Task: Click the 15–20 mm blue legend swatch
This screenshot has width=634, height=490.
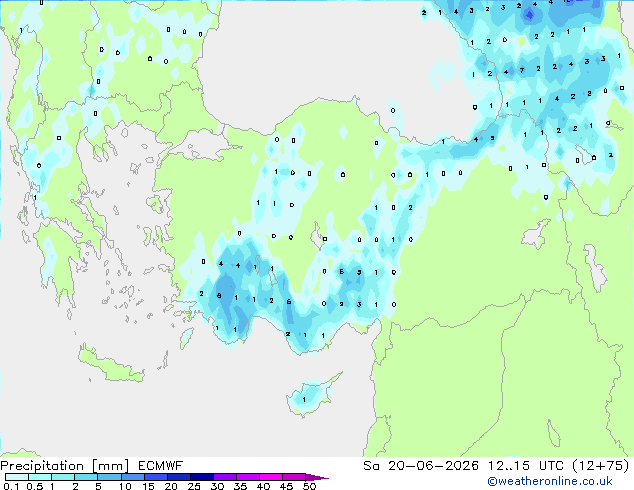Action: (155, 477)
